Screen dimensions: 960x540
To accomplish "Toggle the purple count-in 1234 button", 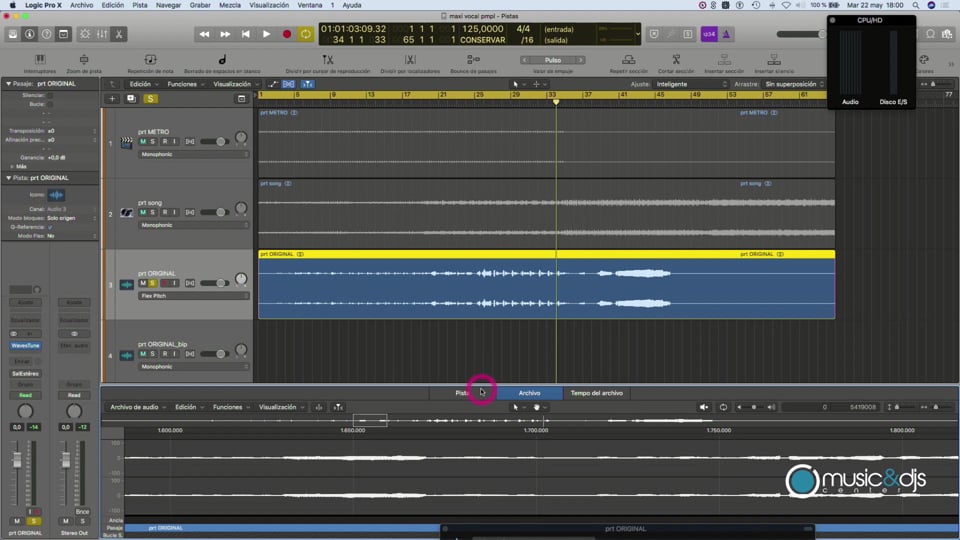I will tap(709, 34).
